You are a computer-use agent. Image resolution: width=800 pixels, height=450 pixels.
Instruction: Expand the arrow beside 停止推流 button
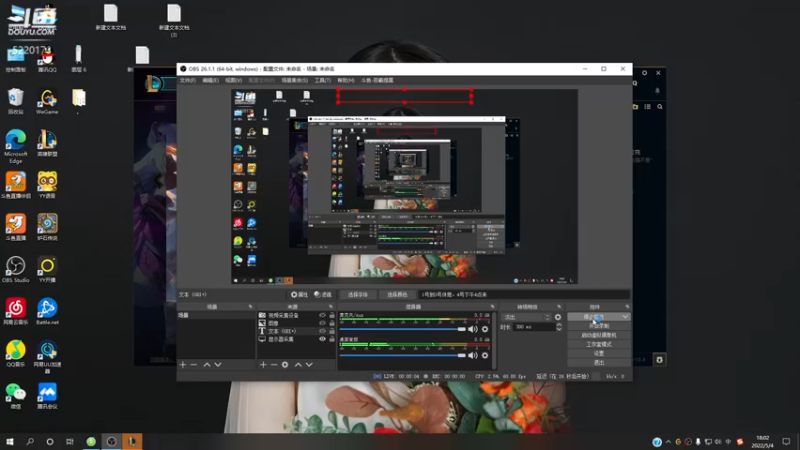625,317
